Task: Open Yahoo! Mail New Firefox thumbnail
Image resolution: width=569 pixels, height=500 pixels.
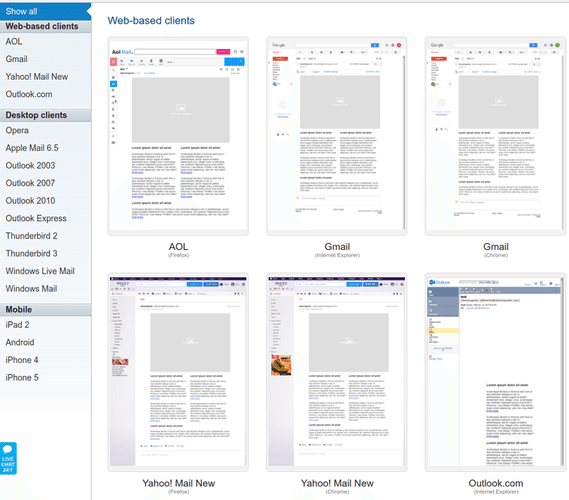Action: [178, 372]
